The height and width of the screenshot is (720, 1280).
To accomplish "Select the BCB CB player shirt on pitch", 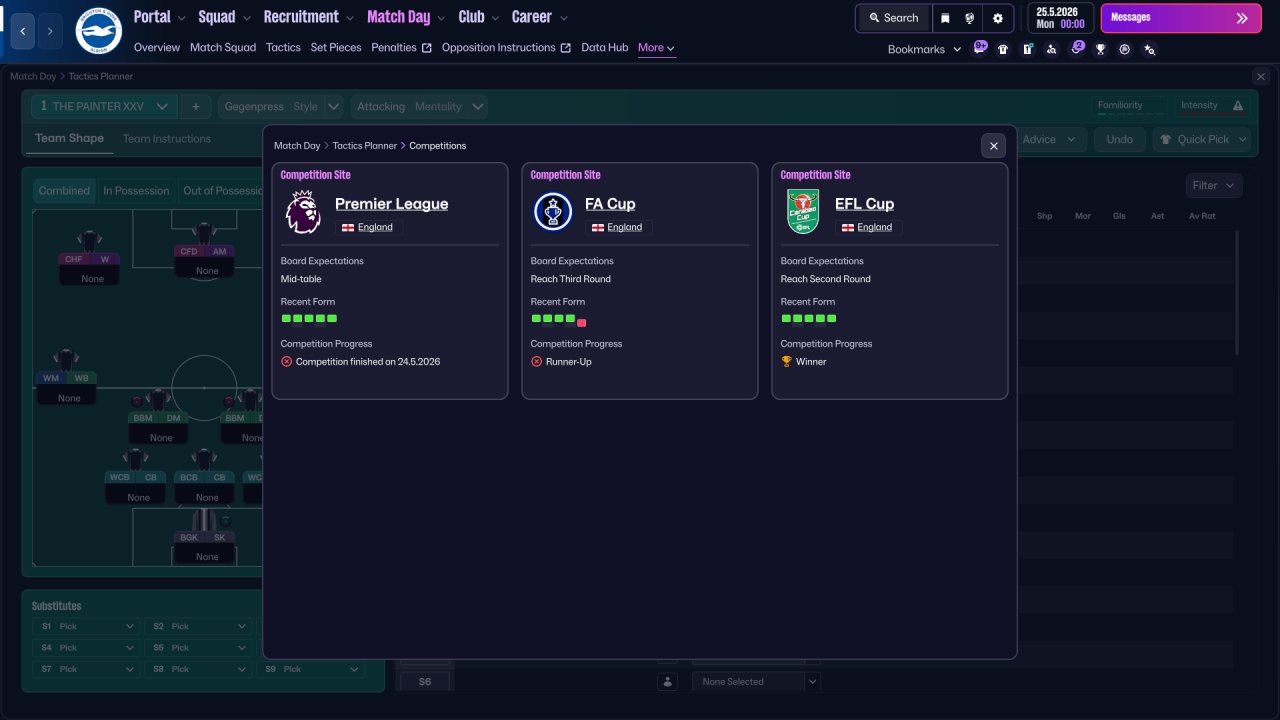I will [204, 460].
